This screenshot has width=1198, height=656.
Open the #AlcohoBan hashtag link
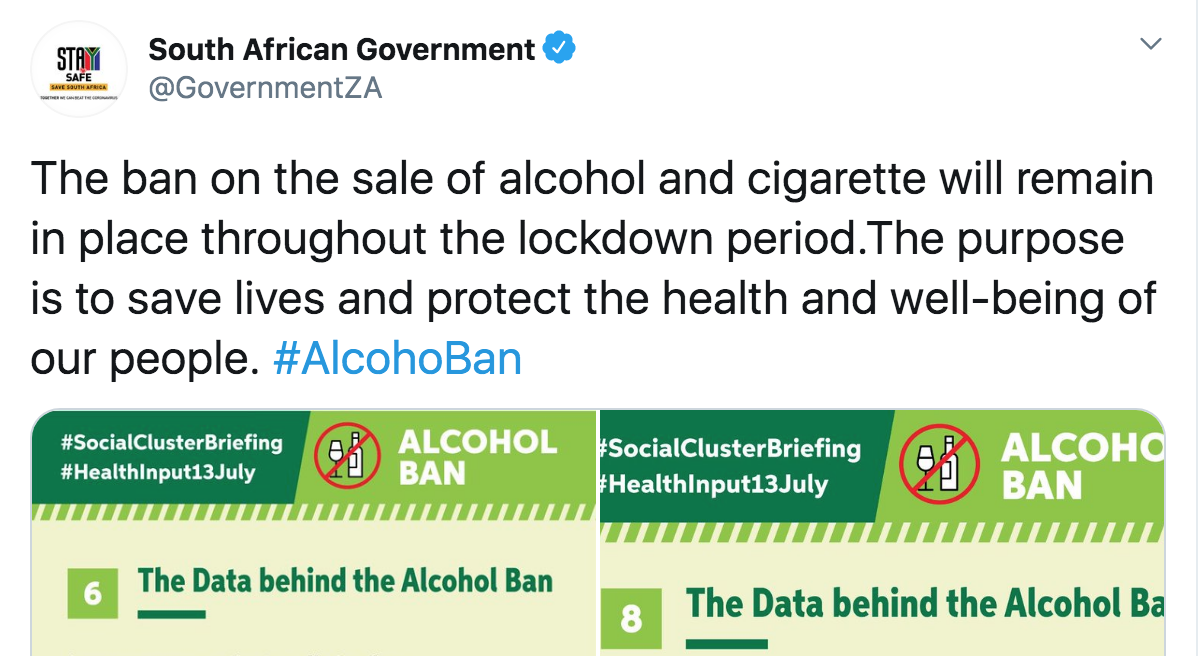point(397,359)
